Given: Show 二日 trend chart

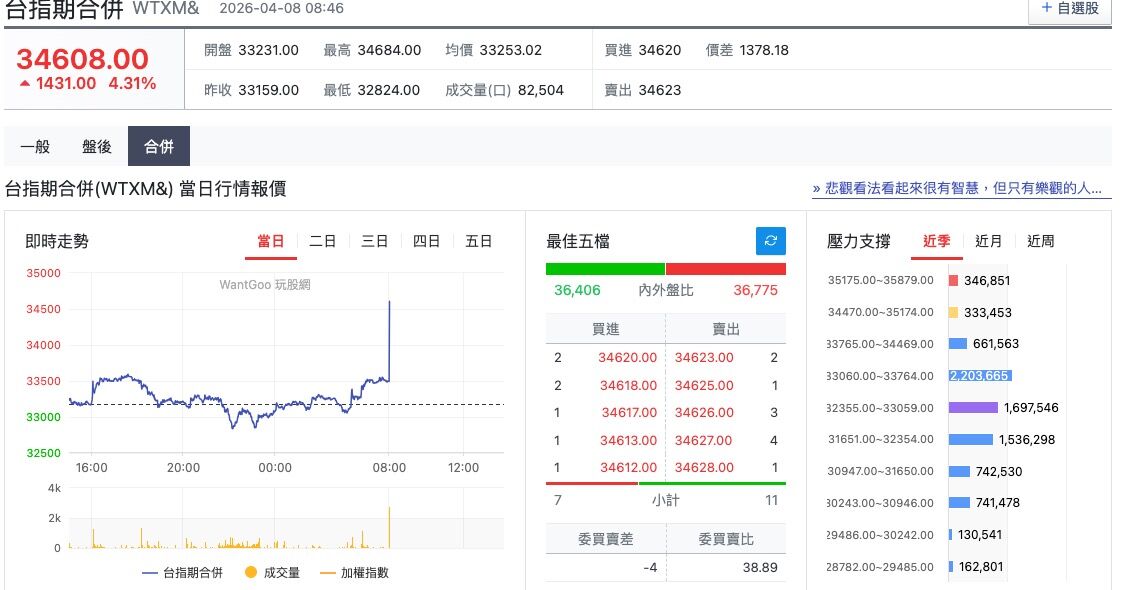Looking at the screenshot, I should 323,241.
